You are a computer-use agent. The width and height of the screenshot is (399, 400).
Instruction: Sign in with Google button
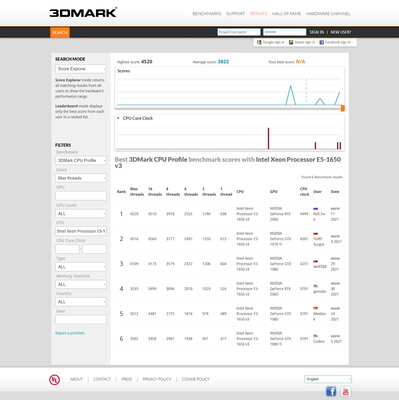271,42
